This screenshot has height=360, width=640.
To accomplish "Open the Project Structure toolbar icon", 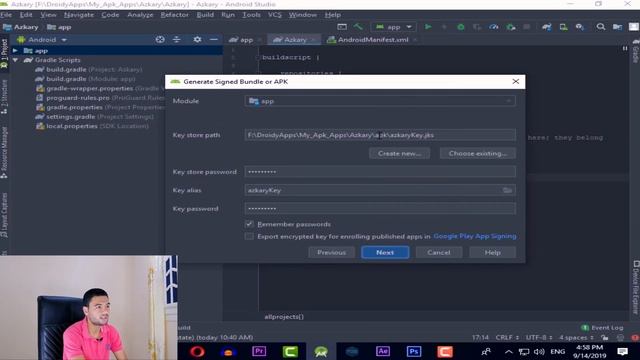I will (617, 27).
